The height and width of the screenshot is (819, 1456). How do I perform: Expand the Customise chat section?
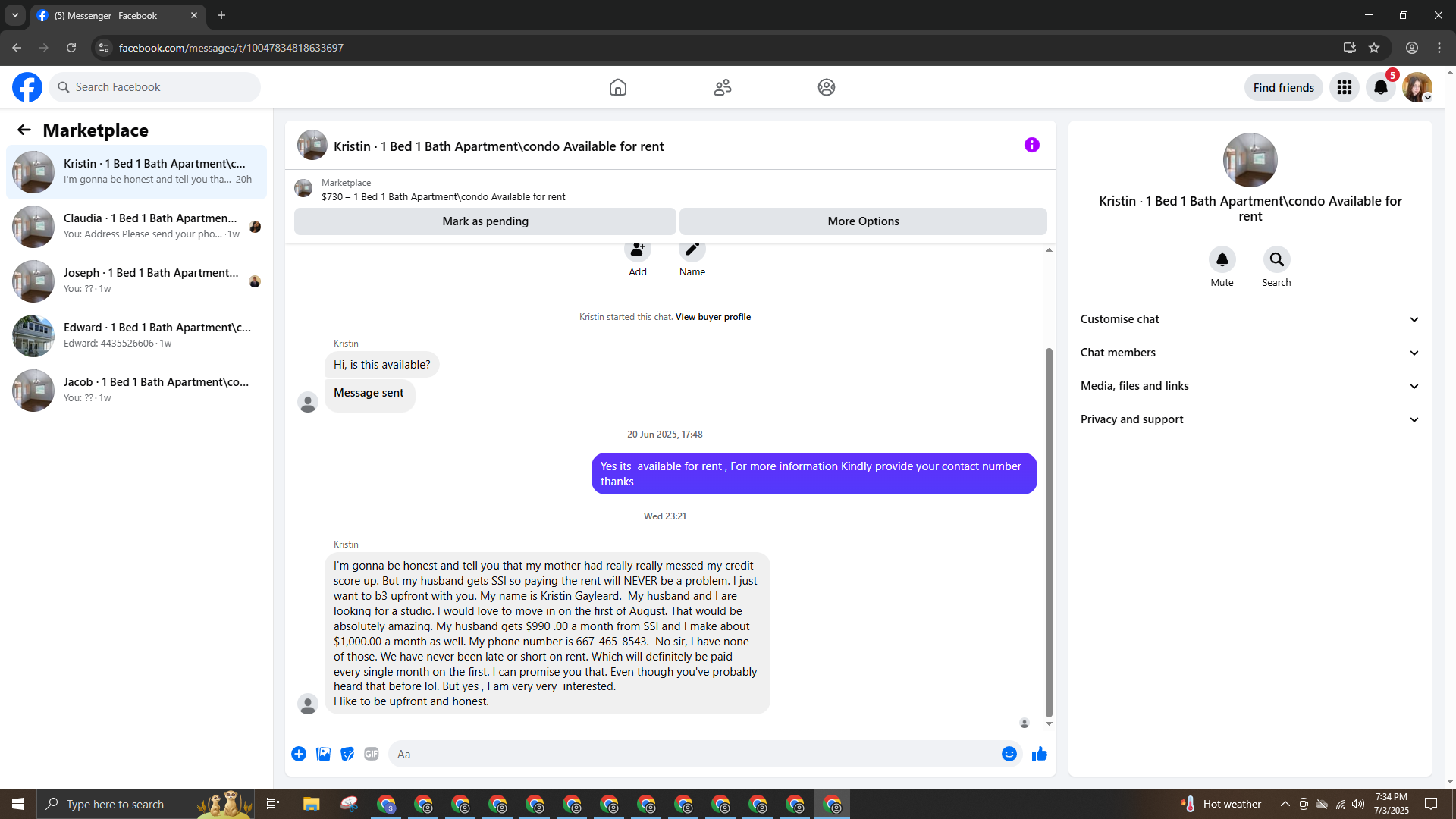point(1250,319)
